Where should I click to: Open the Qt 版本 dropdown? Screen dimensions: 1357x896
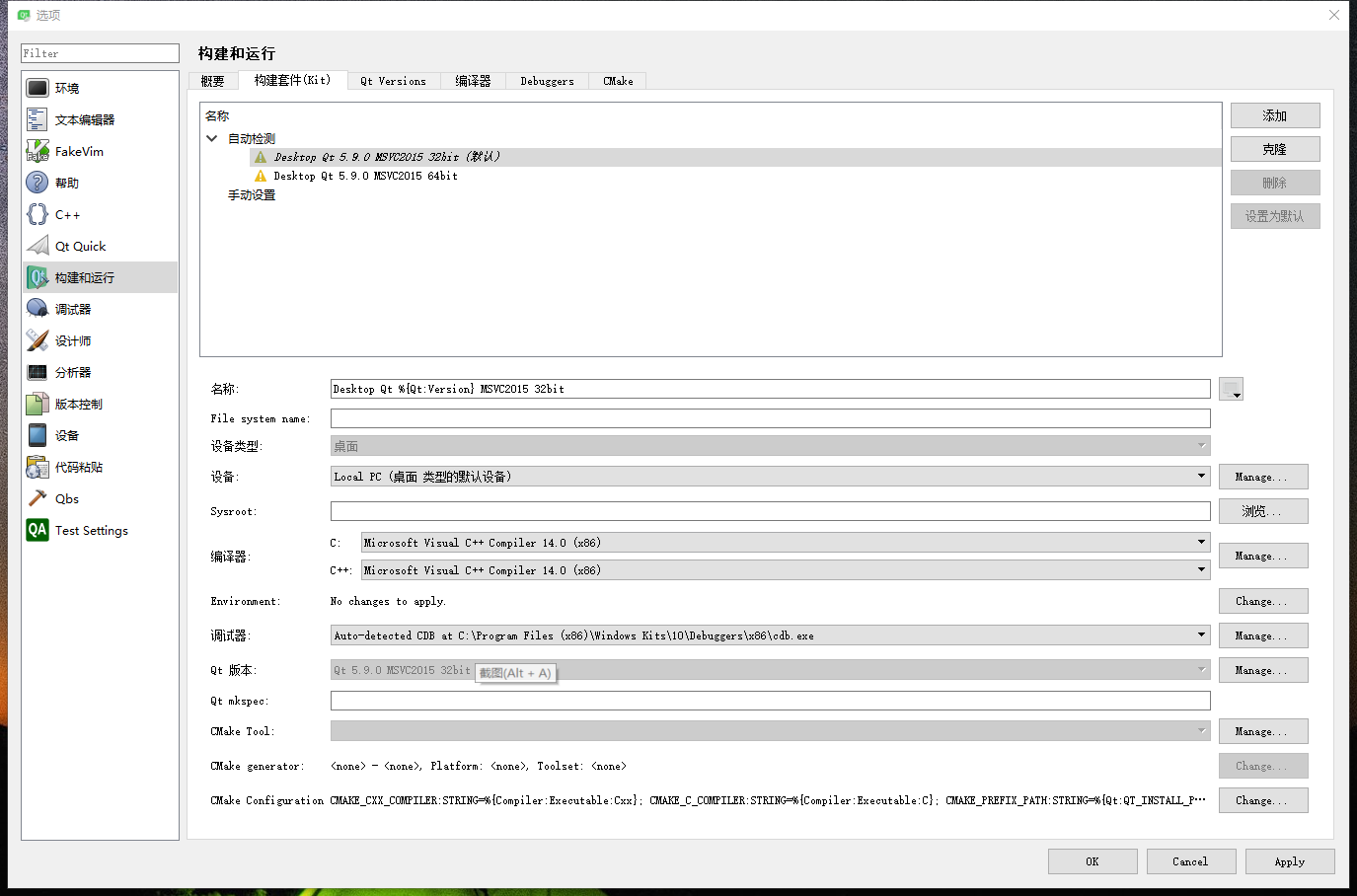coord(771,670)
